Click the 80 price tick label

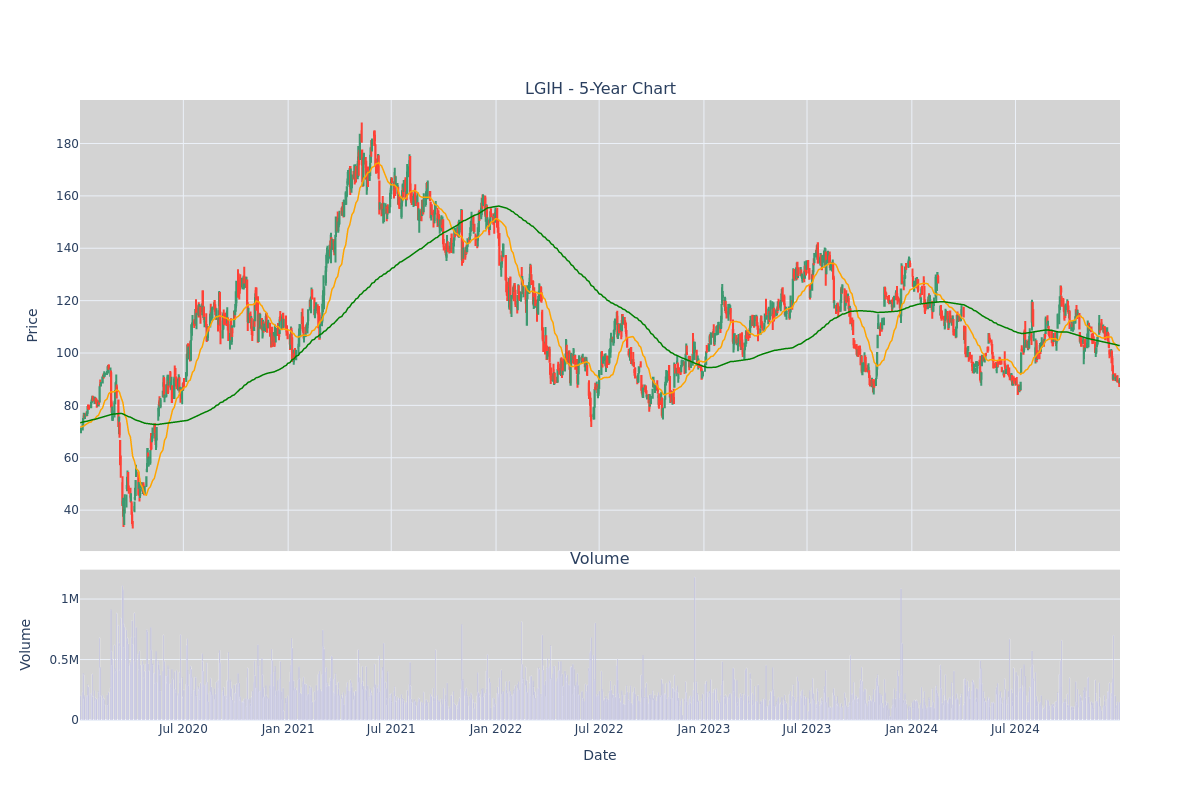71,405
